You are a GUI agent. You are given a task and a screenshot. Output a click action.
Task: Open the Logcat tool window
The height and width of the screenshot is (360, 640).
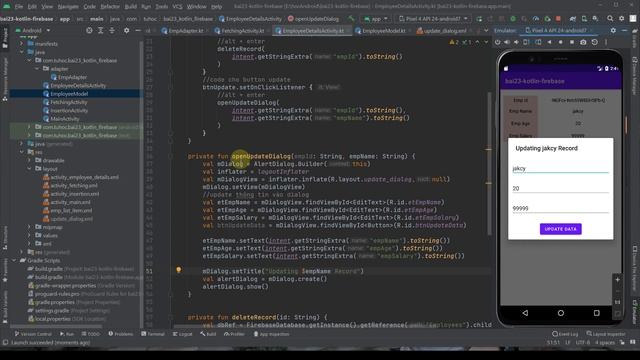[x=182, y=334]
